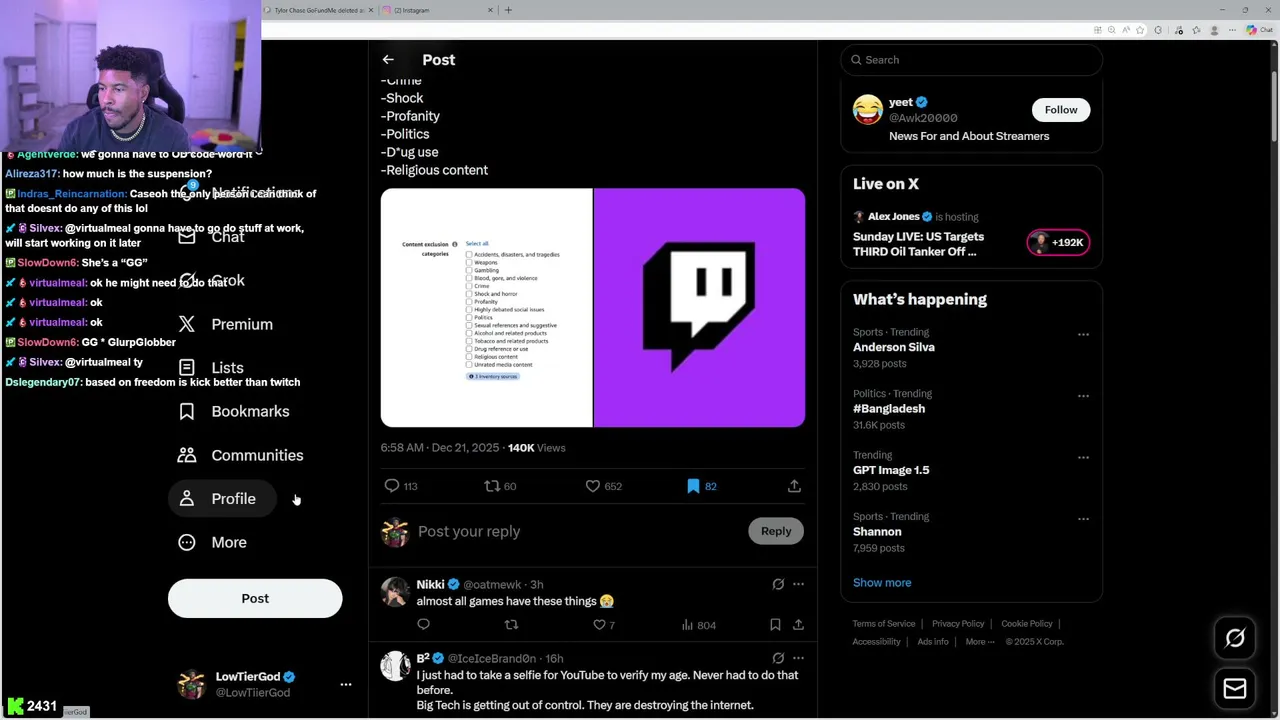Open the Anderson Silva trending topic

(x=894, y=347)
